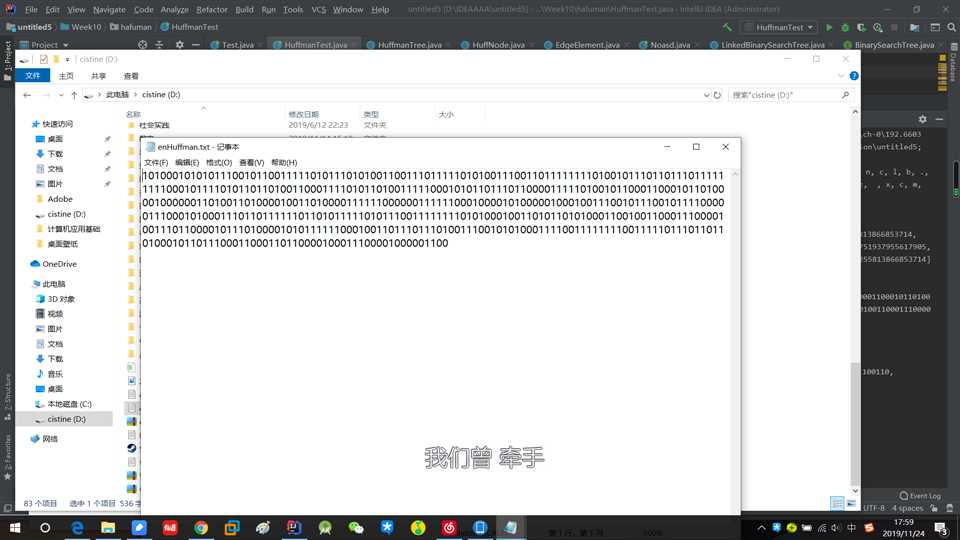960x540 pixels.
Task: Click Explorer vertical scrollbar thumb
Action: click(855, 422)
